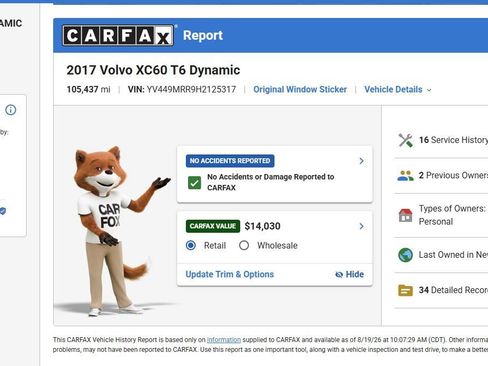Click the Previous Owners people icon

[x=405, y=175]
